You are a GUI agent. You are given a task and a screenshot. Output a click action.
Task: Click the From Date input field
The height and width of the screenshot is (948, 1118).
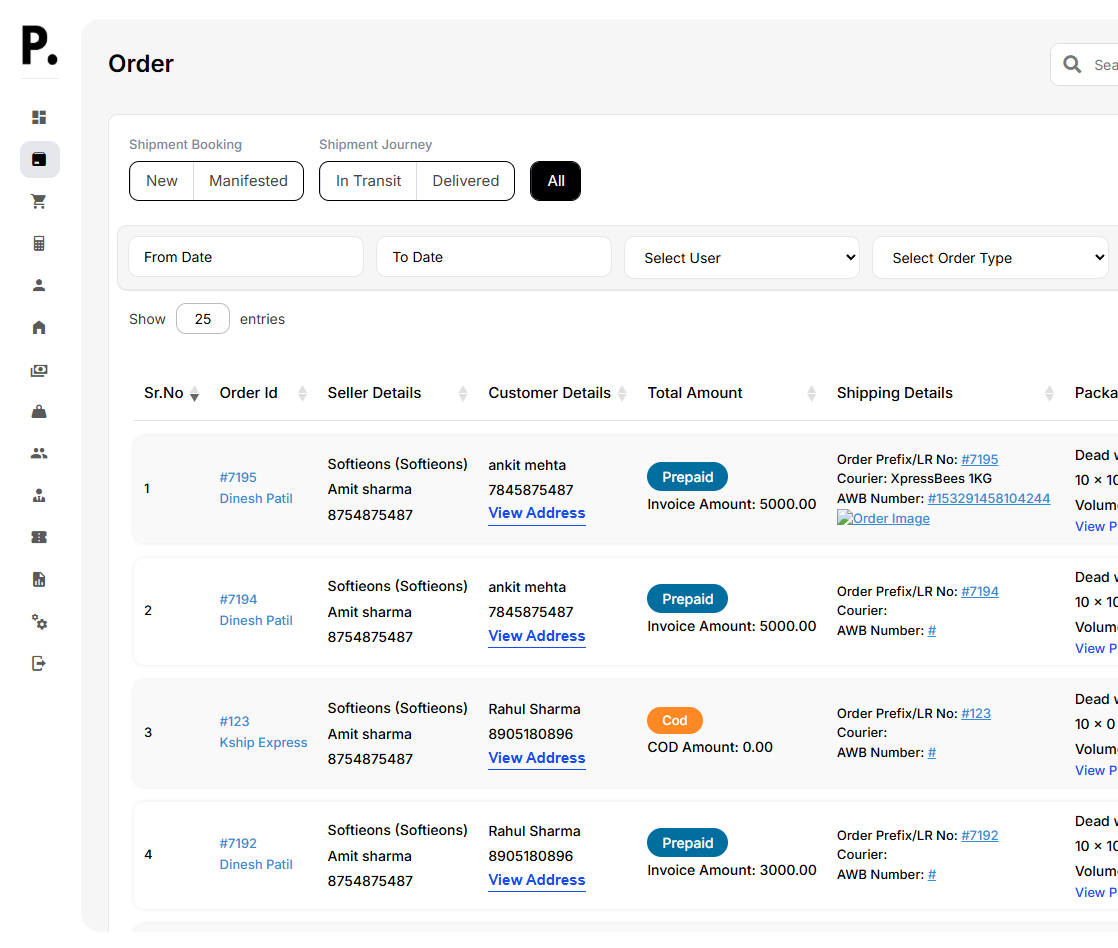245,257
